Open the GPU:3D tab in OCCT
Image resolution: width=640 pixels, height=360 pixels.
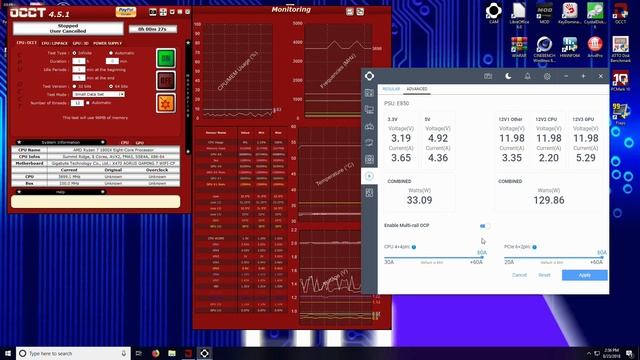(80, 43)
